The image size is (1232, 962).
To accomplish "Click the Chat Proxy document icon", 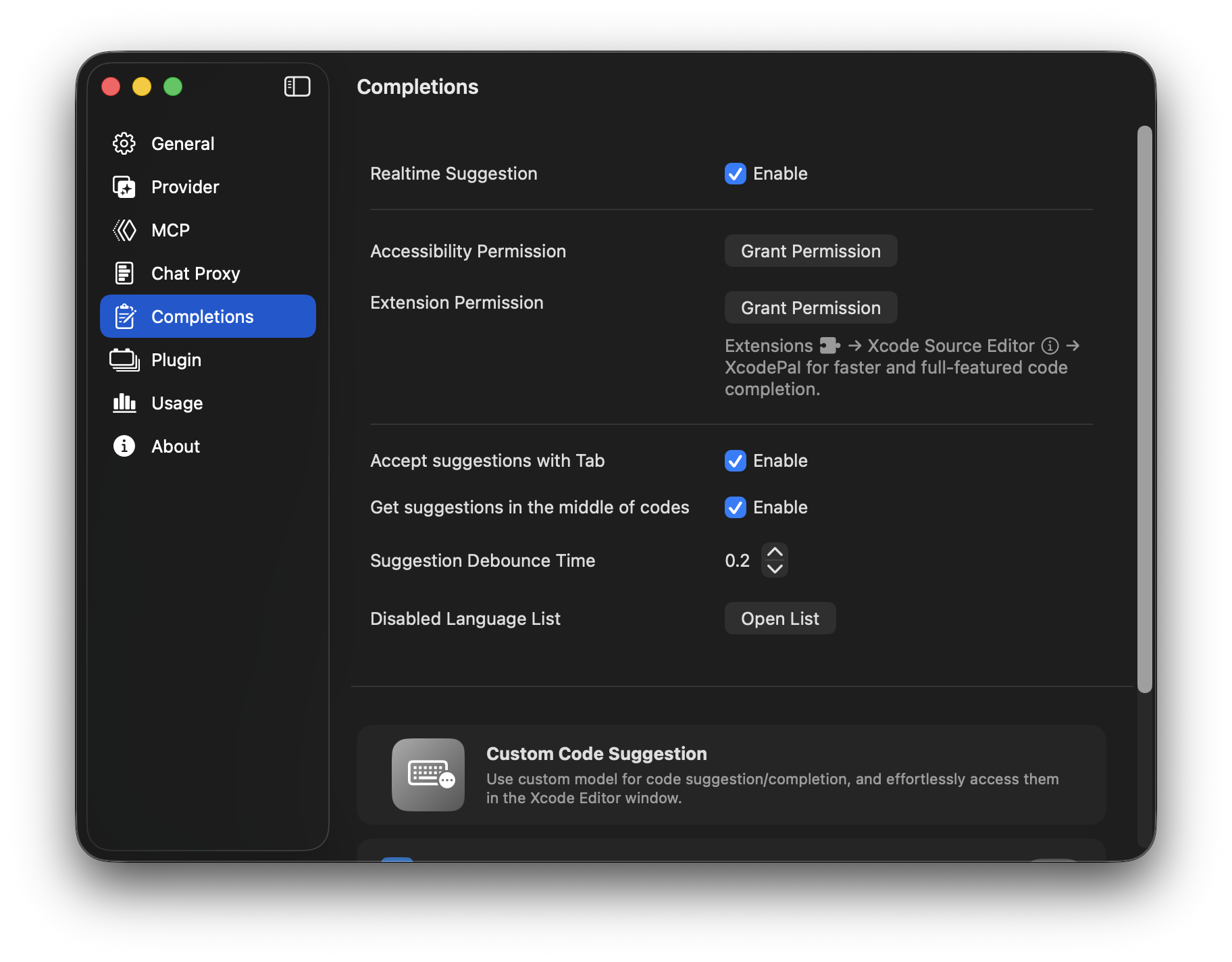I will click(124, 273).
